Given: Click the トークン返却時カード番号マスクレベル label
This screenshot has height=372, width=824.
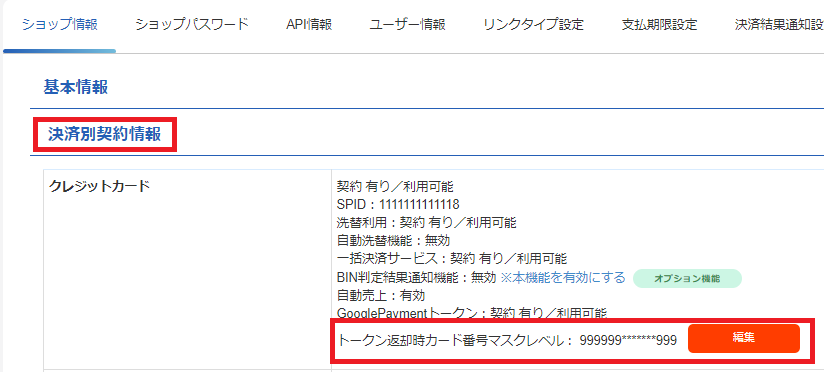Looking at the screenshot, I should click(x=455, y=340).
